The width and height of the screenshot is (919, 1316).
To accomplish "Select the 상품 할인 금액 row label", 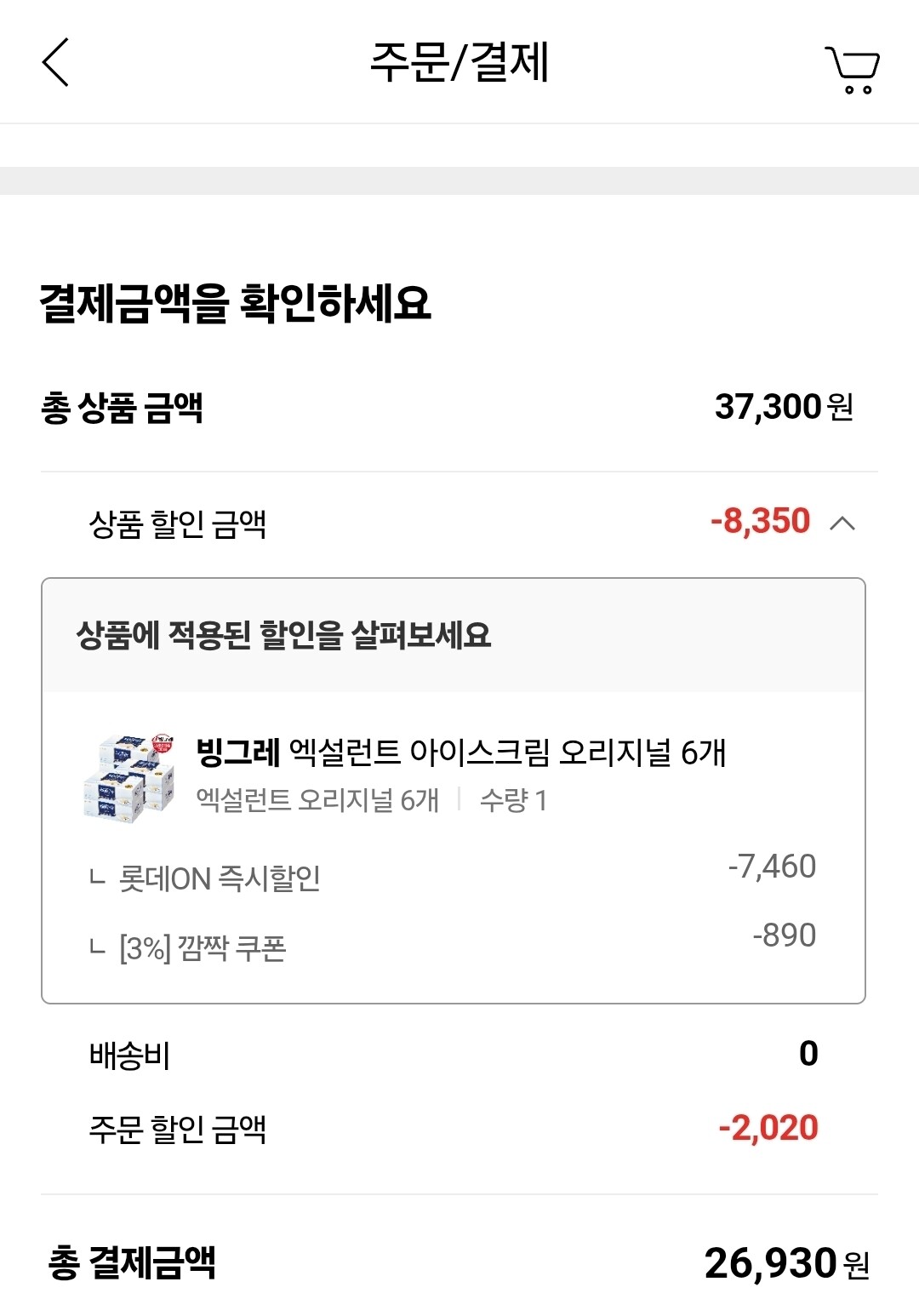I will [178, 524].
